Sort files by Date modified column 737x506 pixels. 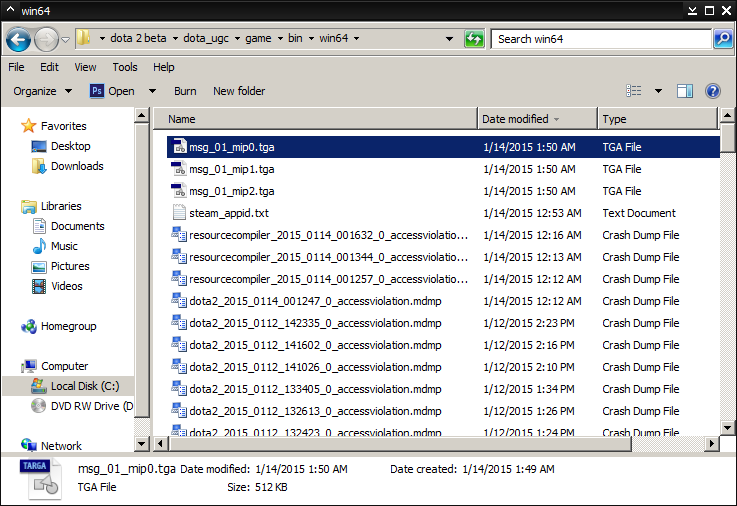pyautogui.click(x=515, y=119)
